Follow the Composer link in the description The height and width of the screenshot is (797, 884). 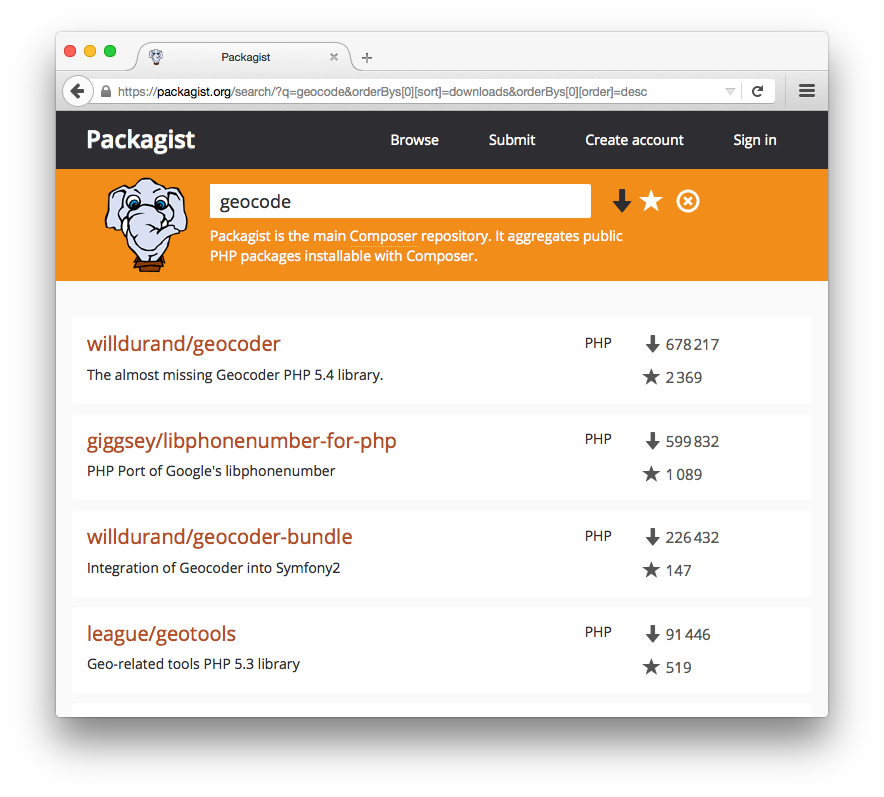coord(383,236)
